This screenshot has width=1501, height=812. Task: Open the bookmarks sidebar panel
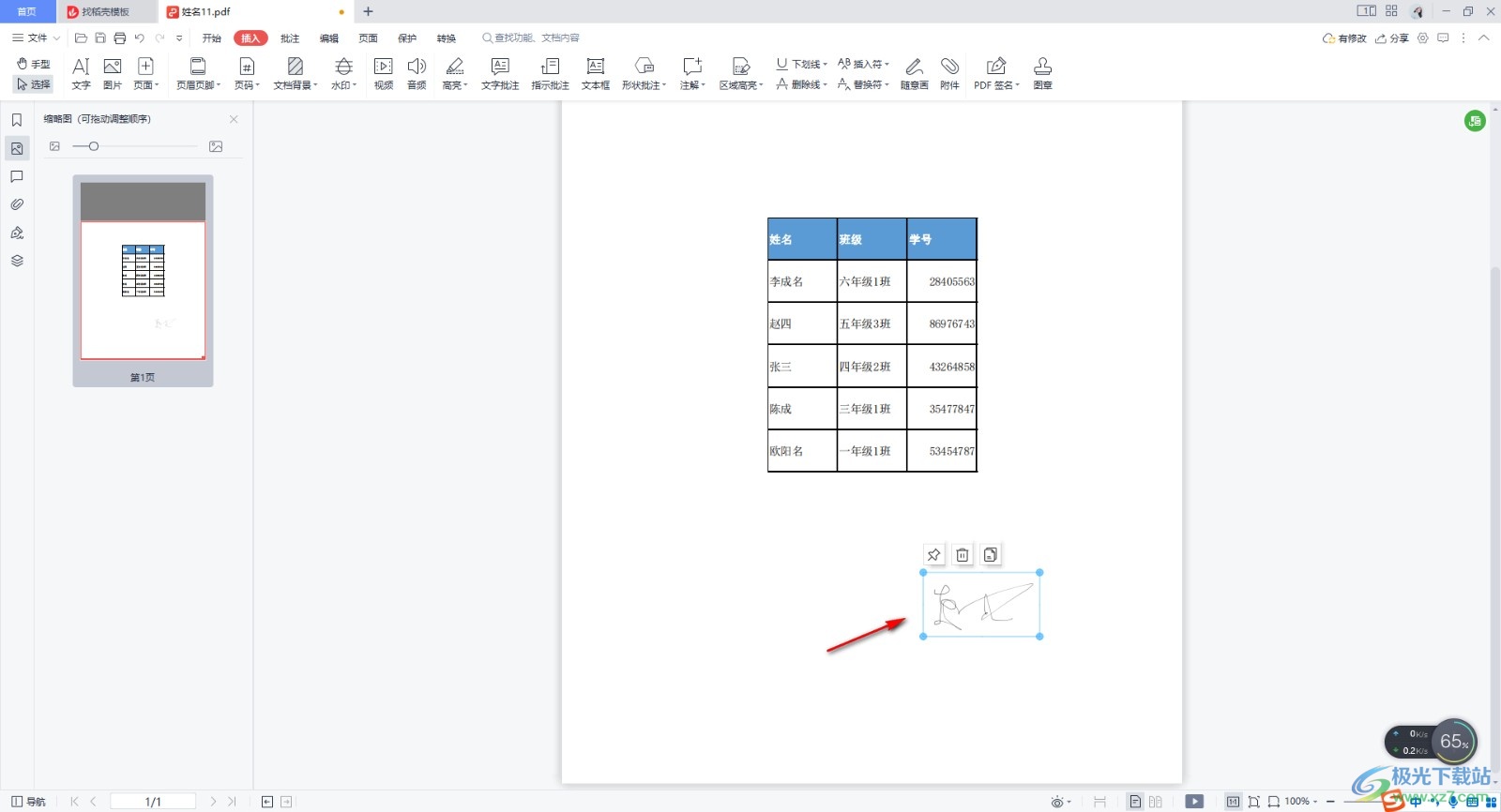click(17, 120)
